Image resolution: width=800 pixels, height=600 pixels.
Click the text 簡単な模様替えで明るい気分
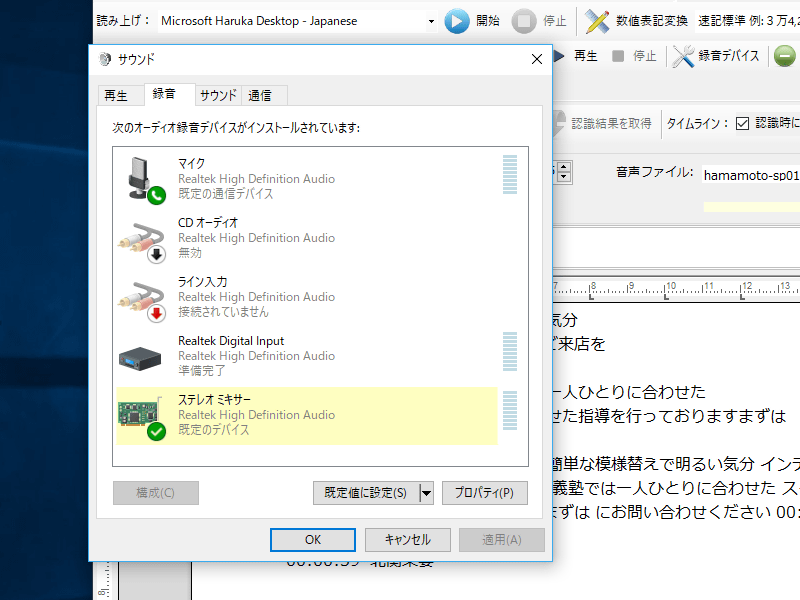[653, 464]
